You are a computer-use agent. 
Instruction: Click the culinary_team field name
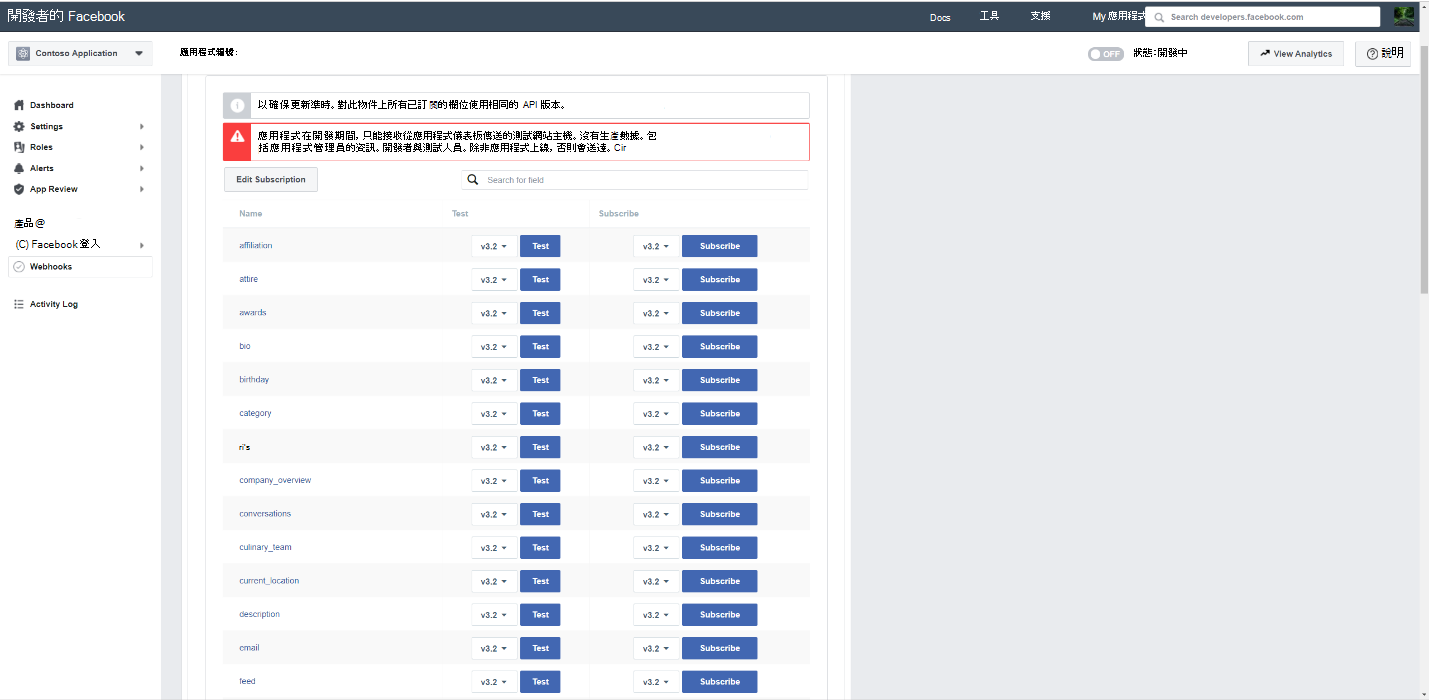pyautogui.click(x=265, y=547)
